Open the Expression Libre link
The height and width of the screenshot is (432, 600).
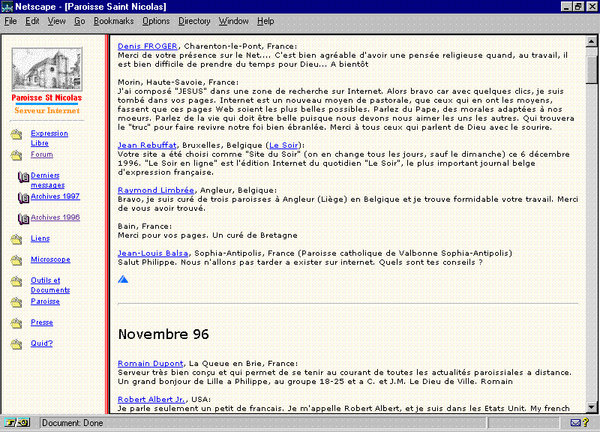(49, 138)
